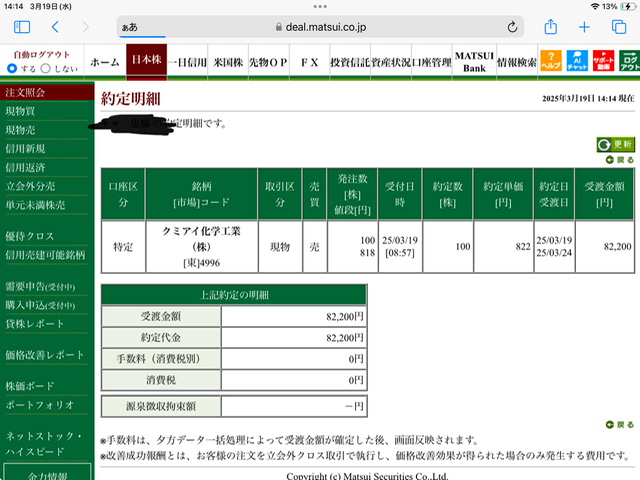
Task: Open the 先物OP tab
Action: pos(269,62)
